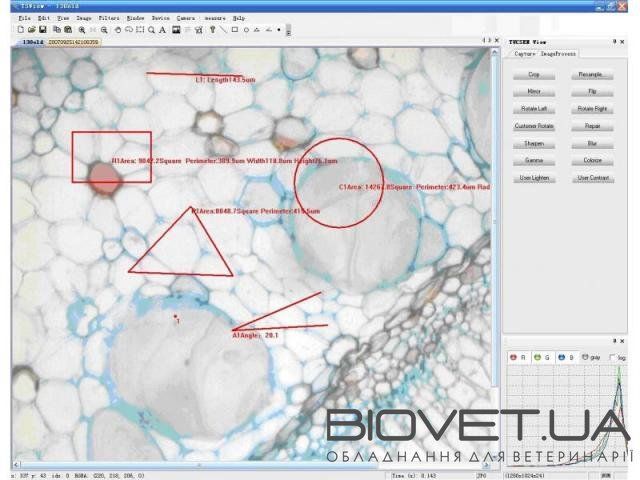The image size is (640, 480).
Task: Click the New file icon
Action: (x=20, y=29)
